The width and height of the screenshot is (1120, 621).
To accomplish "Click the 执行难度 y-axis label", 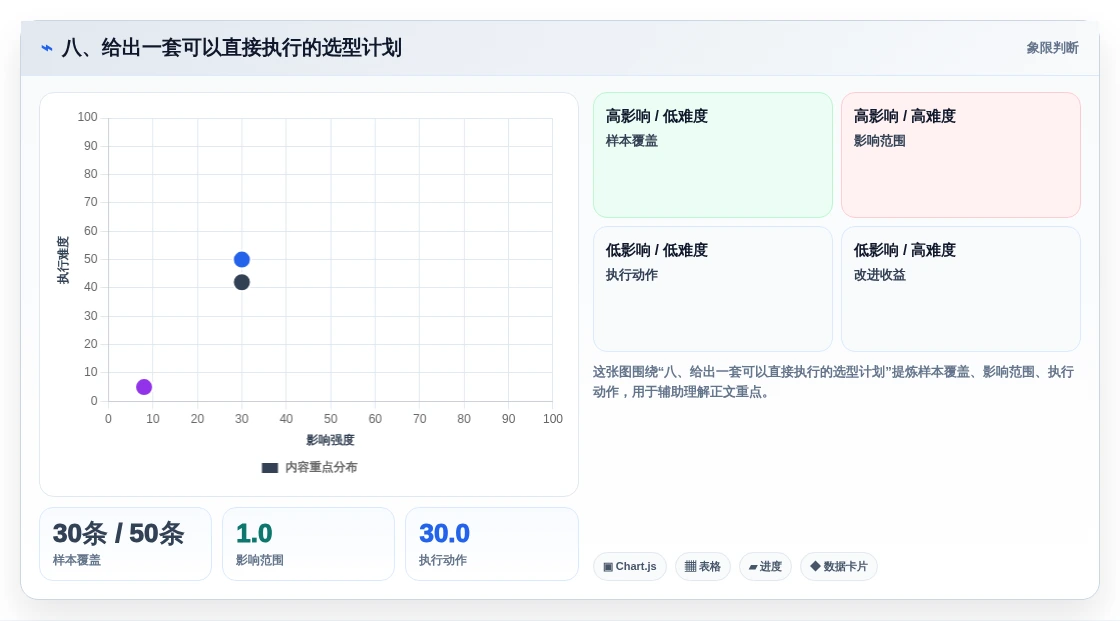I will click(x=64, y=260).
